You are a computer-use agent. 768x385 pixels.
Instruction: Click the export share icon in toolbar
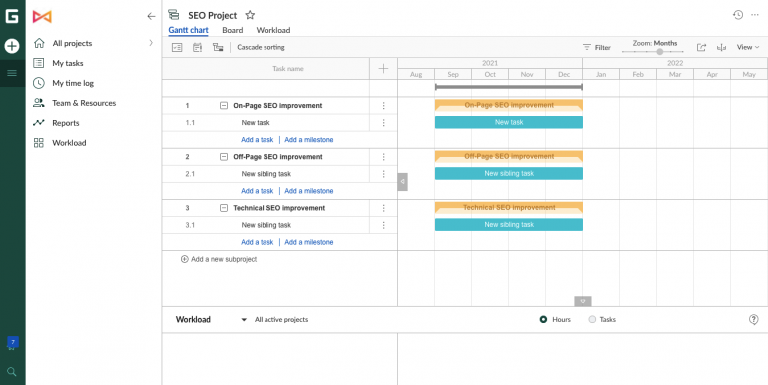tap(701, 48)
